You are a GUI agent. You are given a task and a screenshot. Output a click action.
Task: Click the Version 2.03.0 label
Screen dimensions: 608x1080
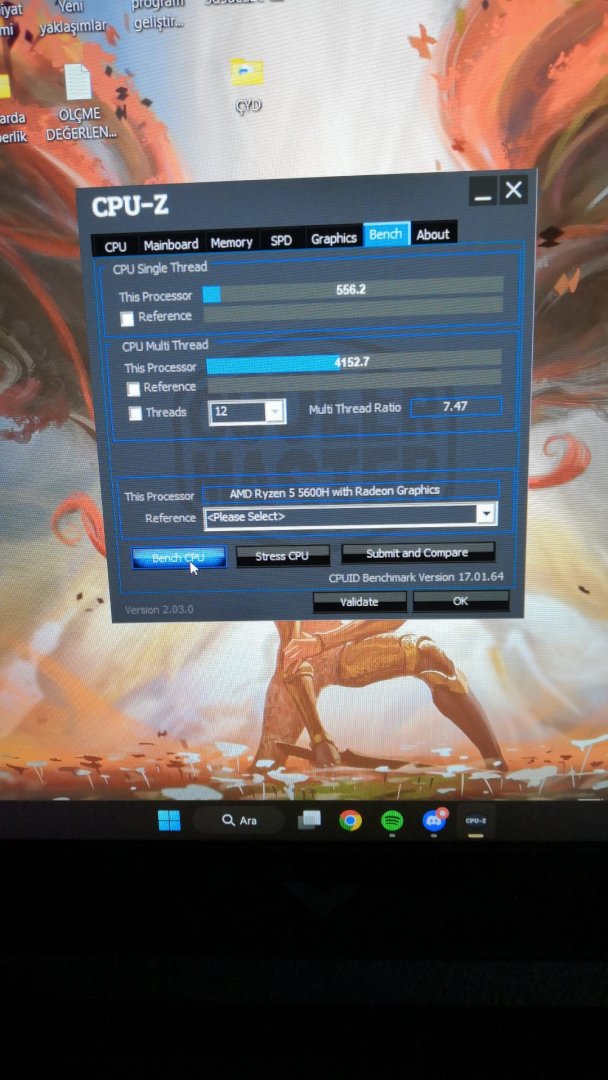click(x=158, y=610)
